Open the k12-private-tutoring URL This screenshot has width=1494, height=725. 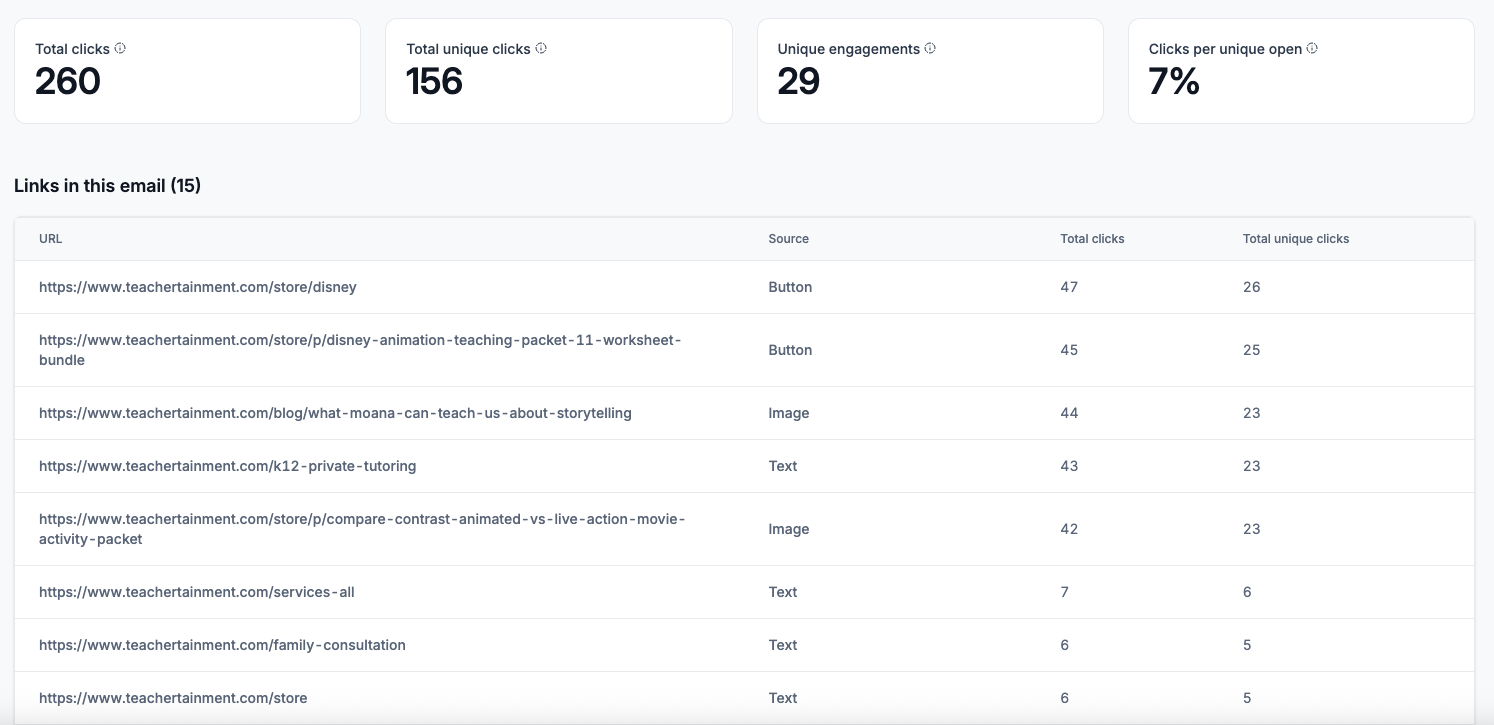[x=228, y=466]
